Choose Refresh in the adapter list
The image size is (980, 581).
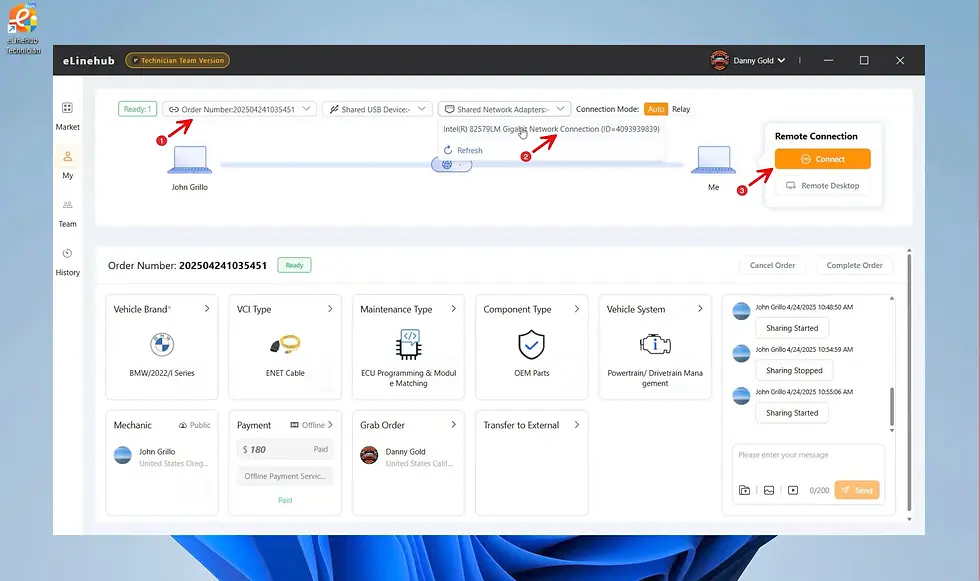[463, 151]
